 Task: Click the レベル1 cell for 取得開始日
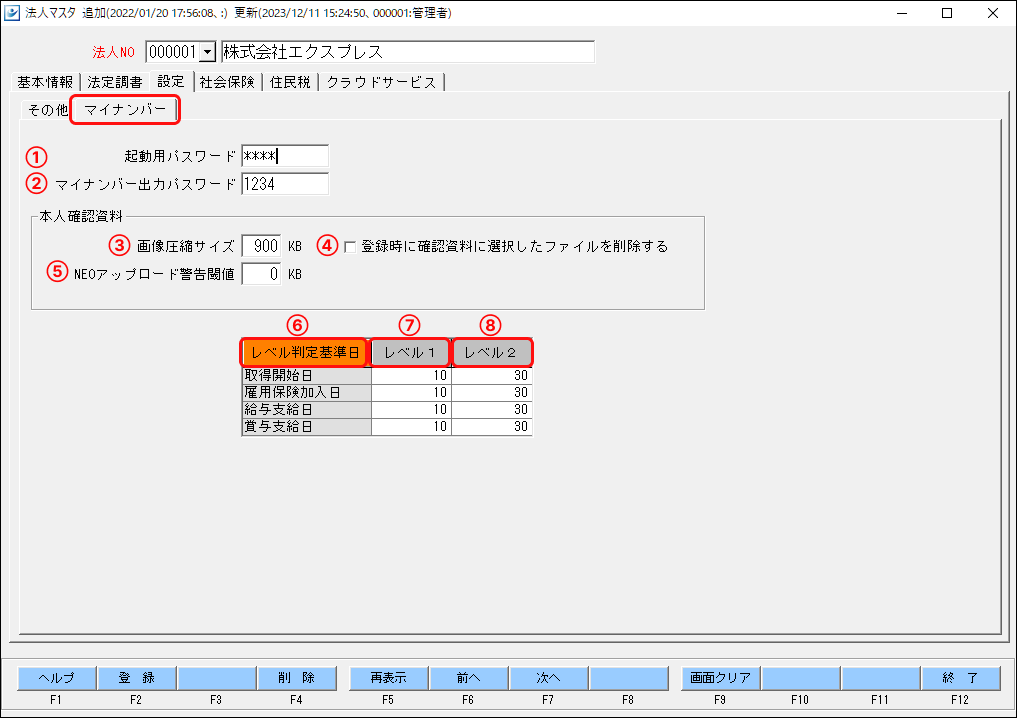(411, 376)
